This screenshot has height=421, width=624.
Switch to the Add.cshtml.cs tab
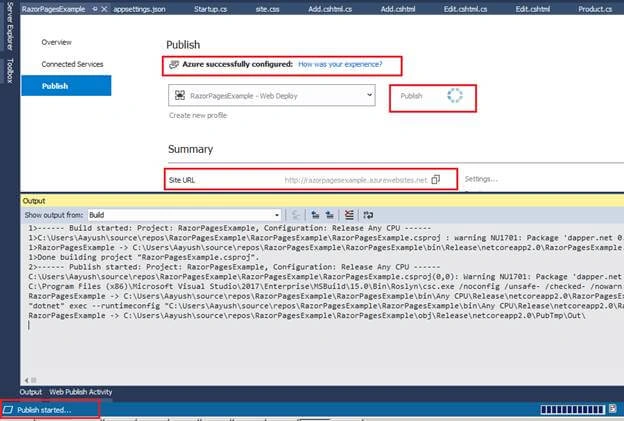(330, 9)
